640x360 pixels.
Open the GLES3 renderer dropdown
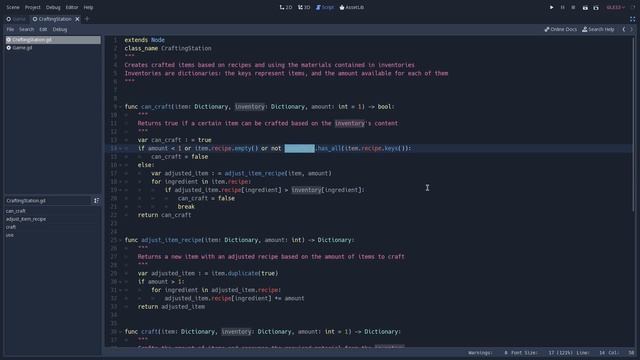[615, 7]
